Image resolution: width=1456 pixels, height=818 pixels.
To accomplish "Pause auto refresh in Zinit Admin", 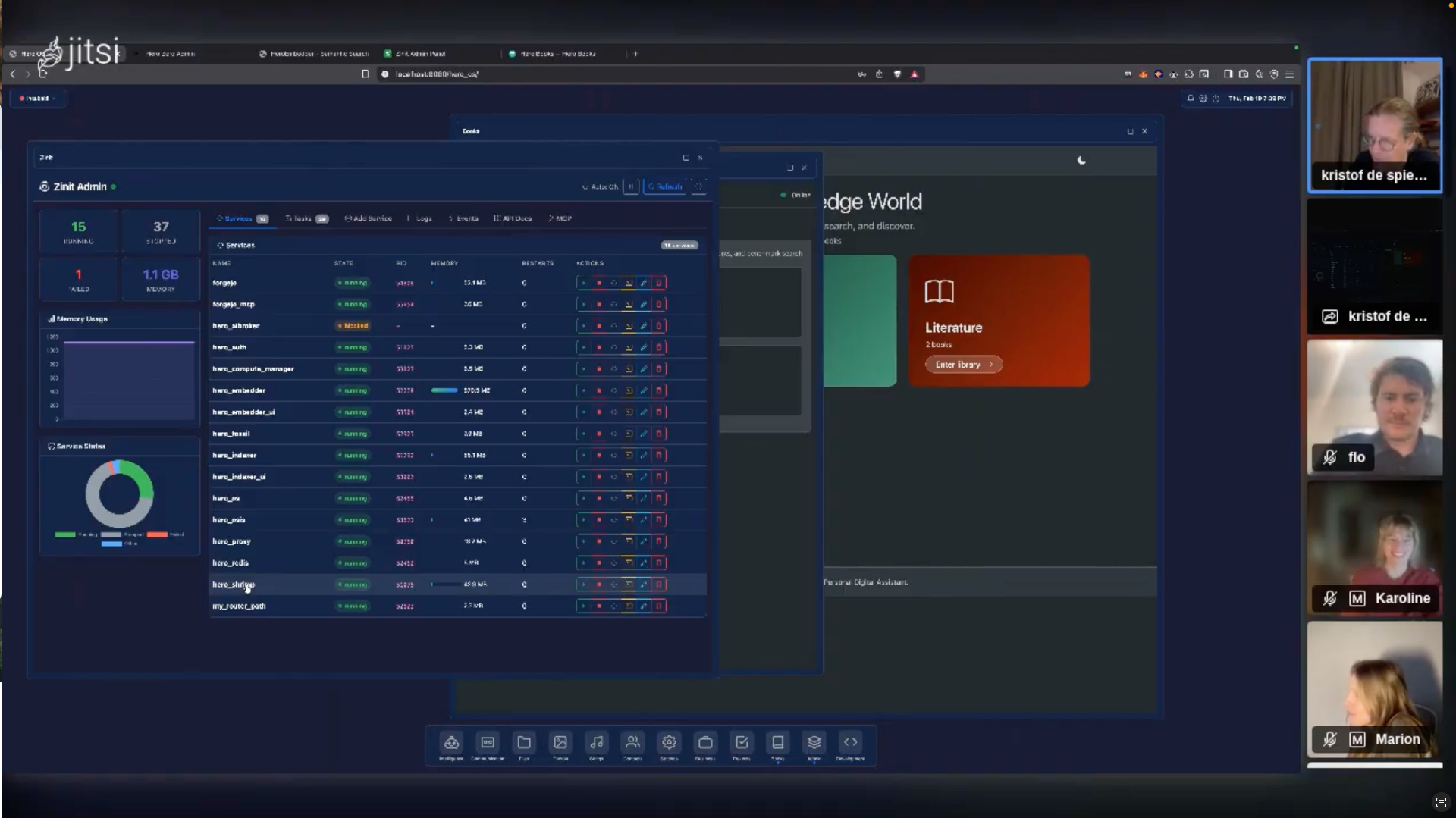I will (631, 186).
